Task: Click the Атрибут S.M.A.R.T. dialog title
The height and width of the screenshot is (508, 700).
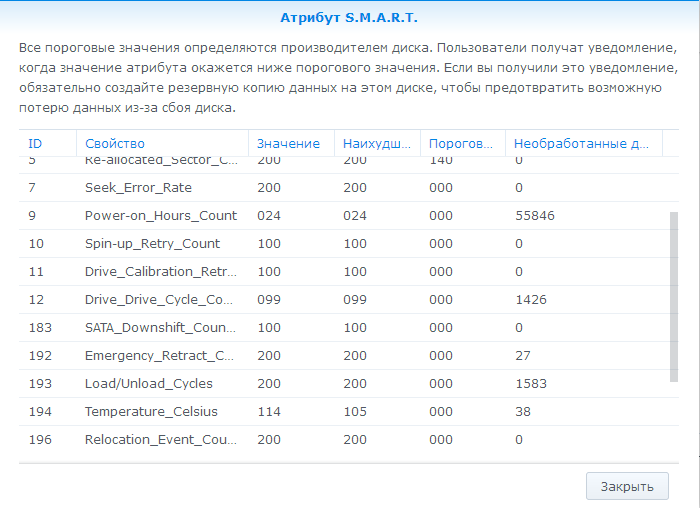Action: [x=349, y=18]
